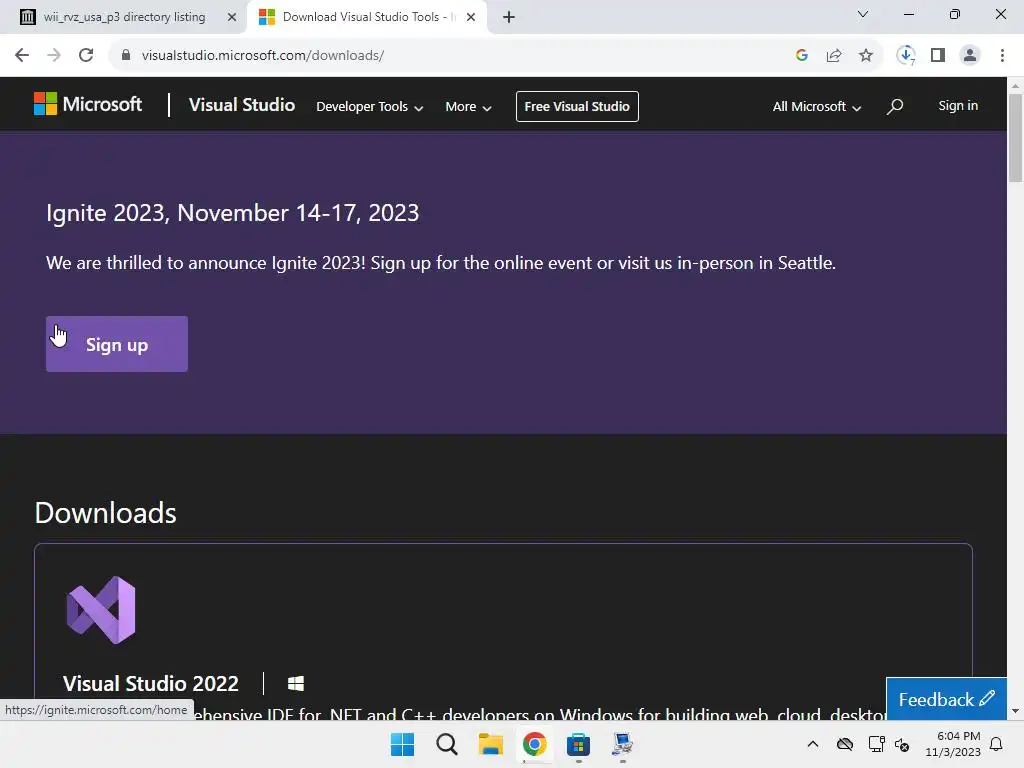Image resolution: width=1024 pixels, height=768 pixels.
Task: Show hidden system tray icons
Action: (x=812, y=744)
